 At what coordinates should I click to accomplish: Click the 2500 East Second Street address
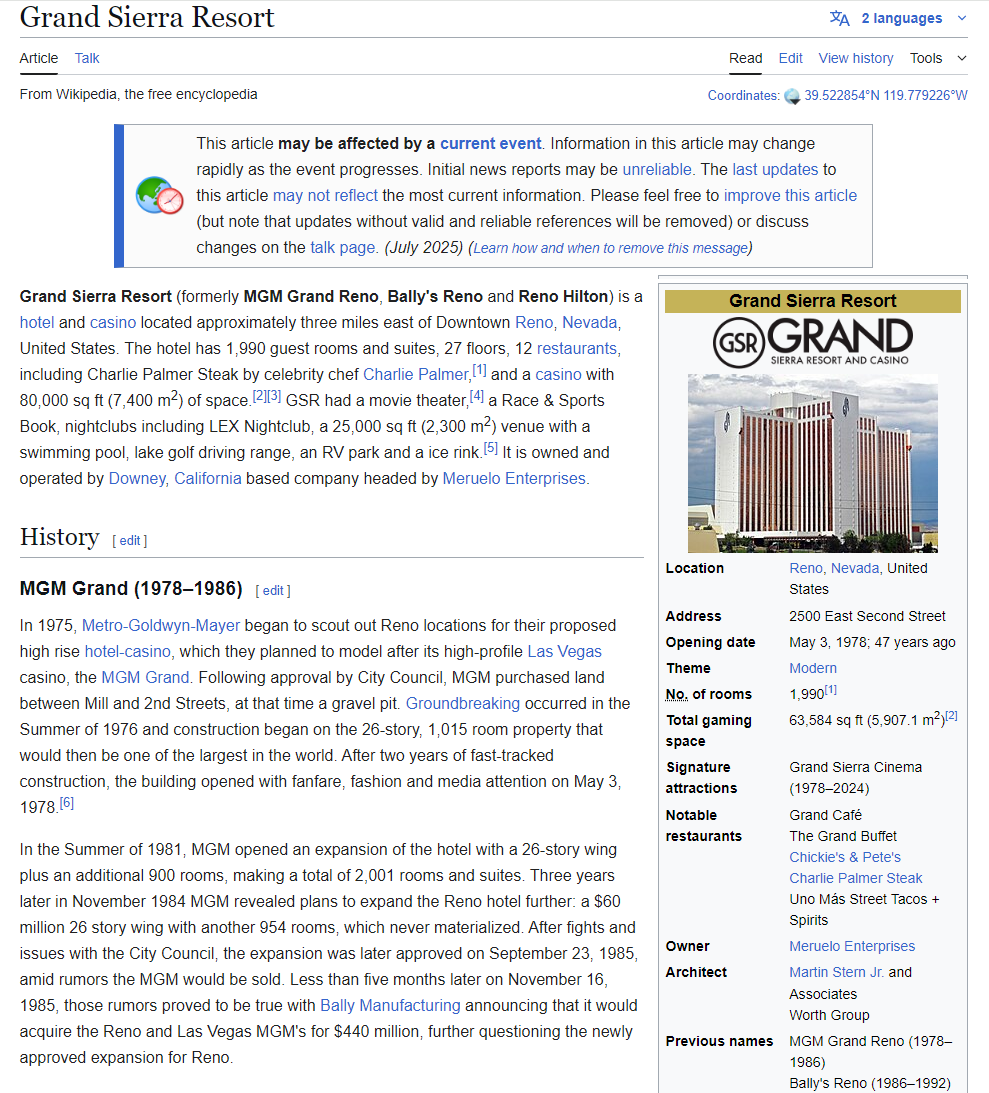(x=867, y=616)
